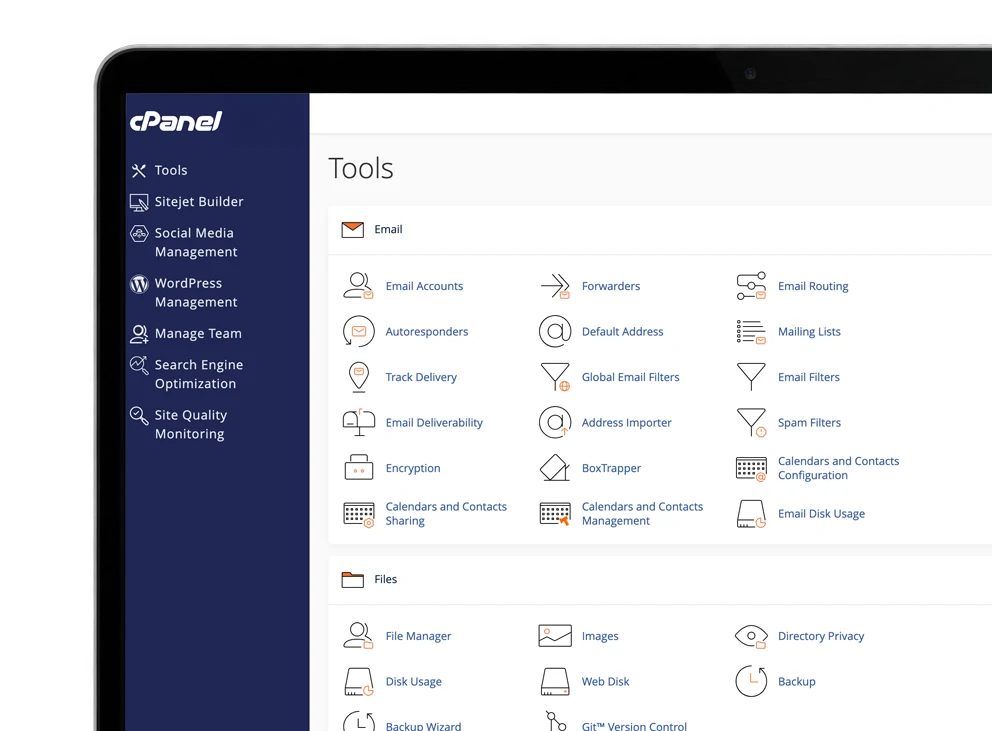Screen dimensions: 992x731
Task: Open the BoxTrapper link
Action: [x=611, y=468]
